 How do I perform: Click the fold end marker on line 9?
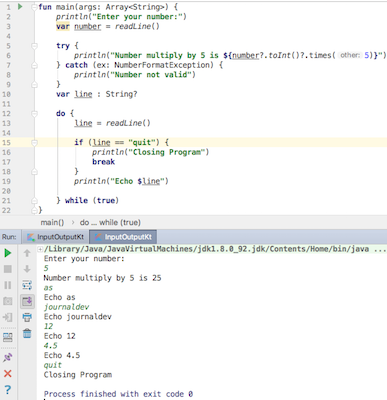[34, 85]
